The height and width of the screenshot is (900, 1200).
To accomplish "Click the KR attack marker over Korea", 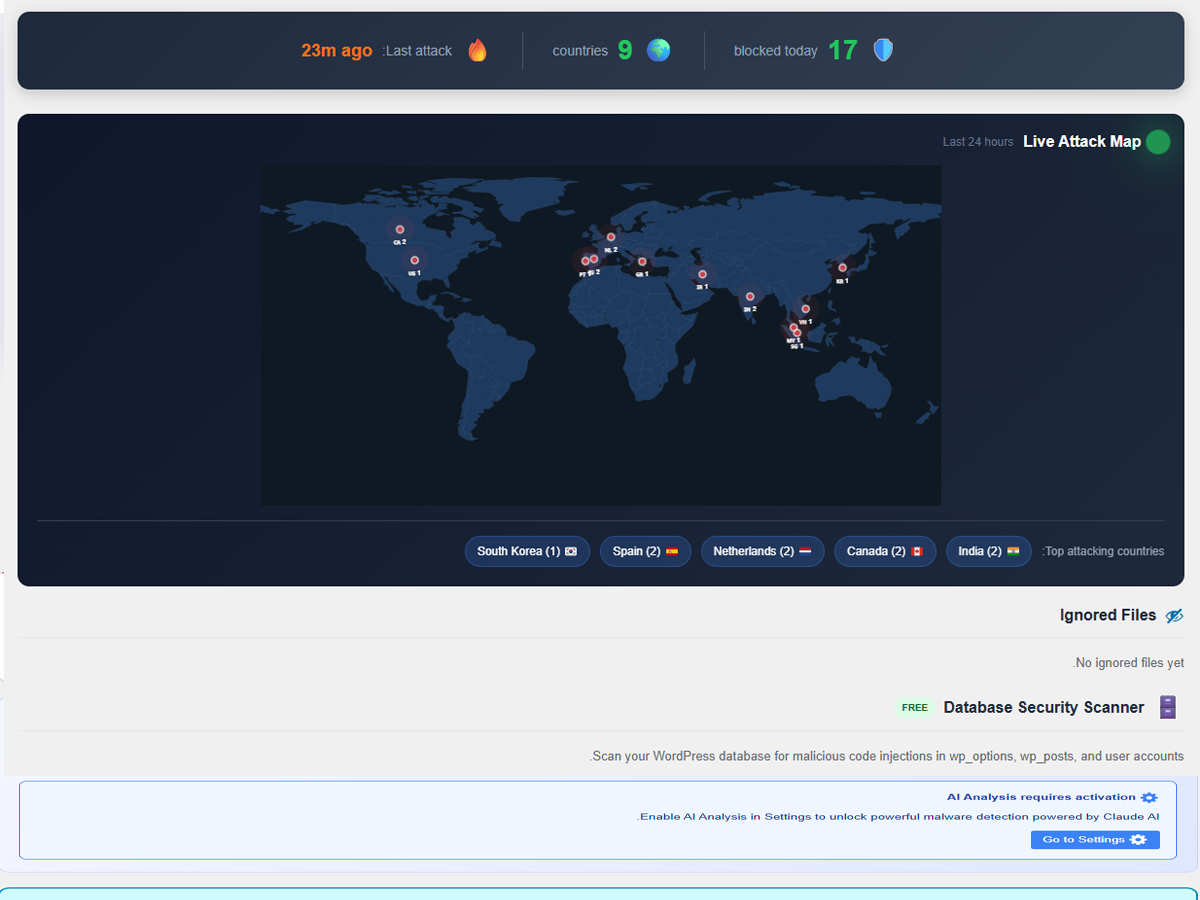I will pyautogui.click(x=842, y=268).
